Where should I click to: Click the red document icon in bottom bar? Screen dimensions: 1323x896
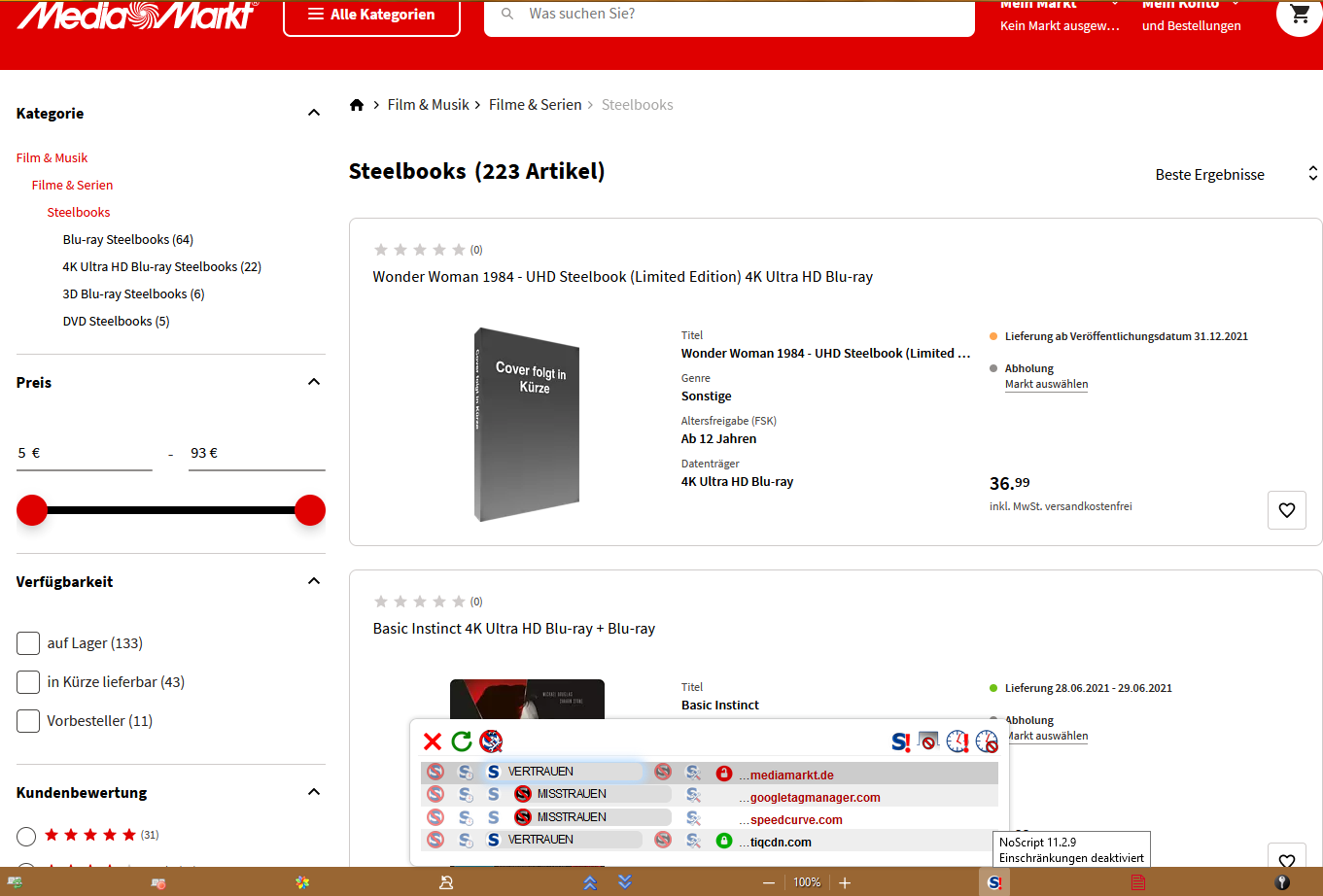click(x=1137, y=882)
